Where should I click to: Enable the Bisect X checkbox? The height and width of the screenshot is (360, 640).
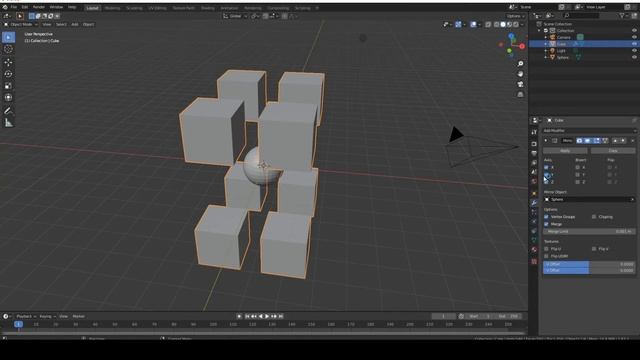pyautogui.click(x=578, y=167)
